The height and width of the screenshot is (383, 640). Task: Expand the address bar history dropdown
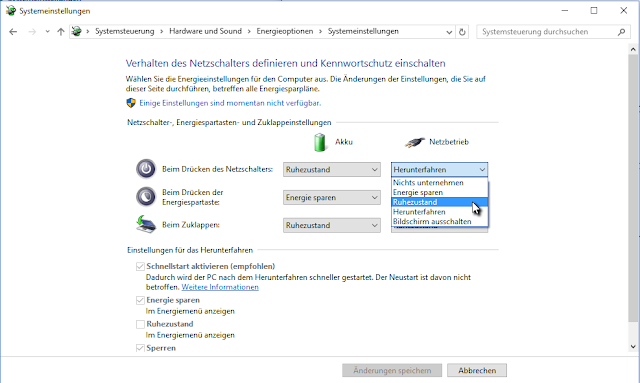[x=449, y=32]
